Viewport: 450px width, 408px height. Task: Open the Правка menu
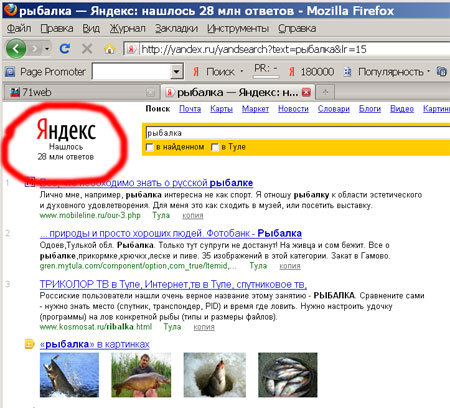pos(57,28)
